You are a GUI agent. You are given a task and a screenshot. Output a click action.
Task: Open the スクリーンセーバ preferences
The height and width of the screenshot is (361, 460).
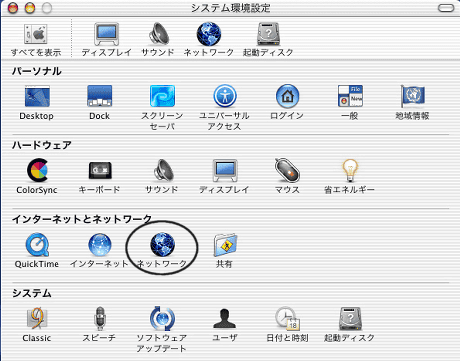pos(162,96)
